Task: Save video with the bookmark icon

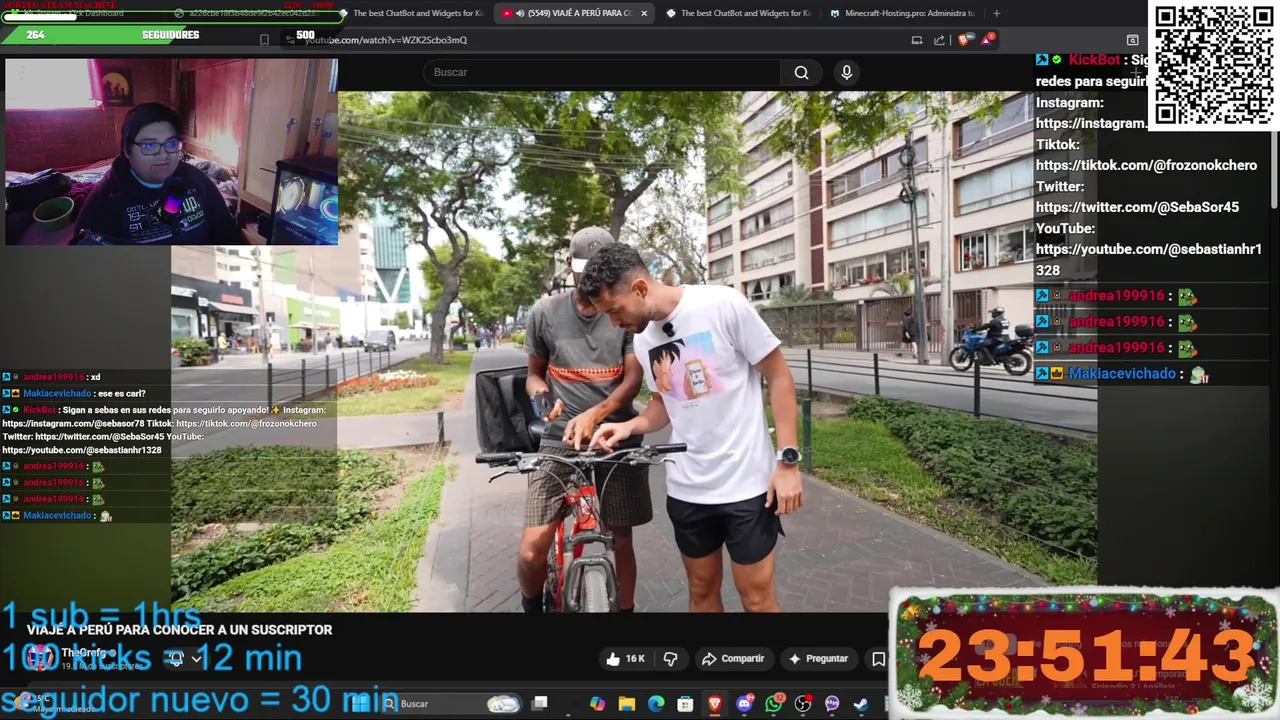Action: coord(878,659)
